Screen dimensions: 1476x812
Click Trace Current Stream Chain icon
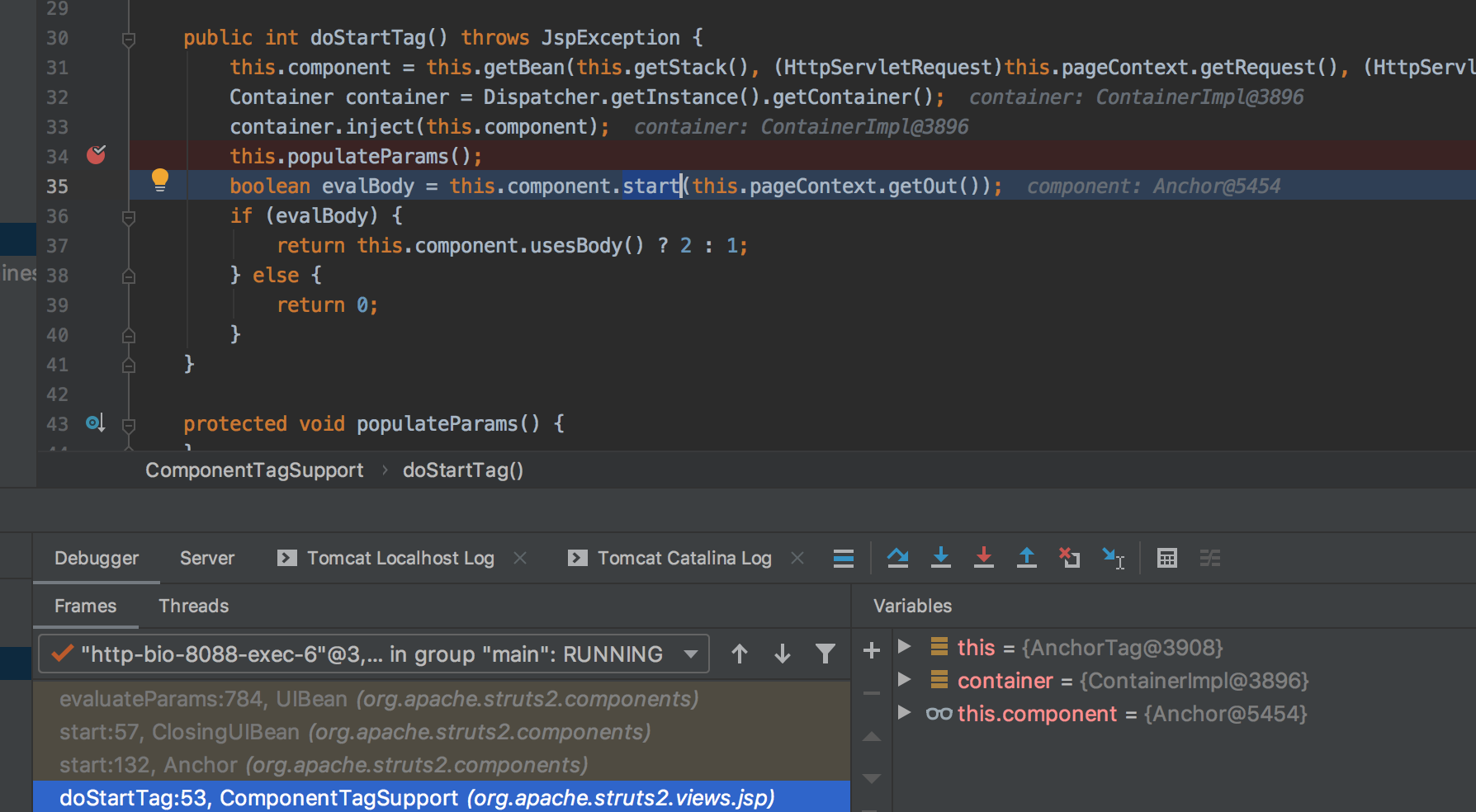click(x=1209, y=559)
